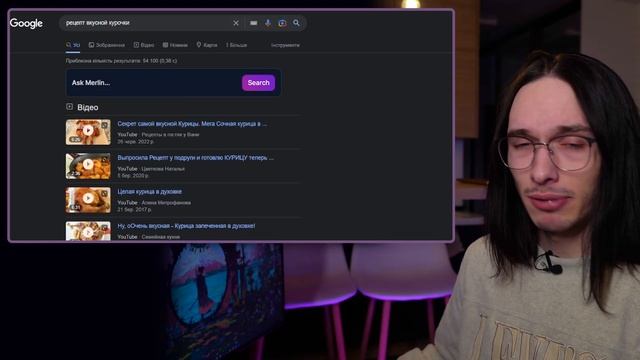Screen dimensions: 640x360
Task: Switch to the Новини news tab
Action: coord(175,45)
